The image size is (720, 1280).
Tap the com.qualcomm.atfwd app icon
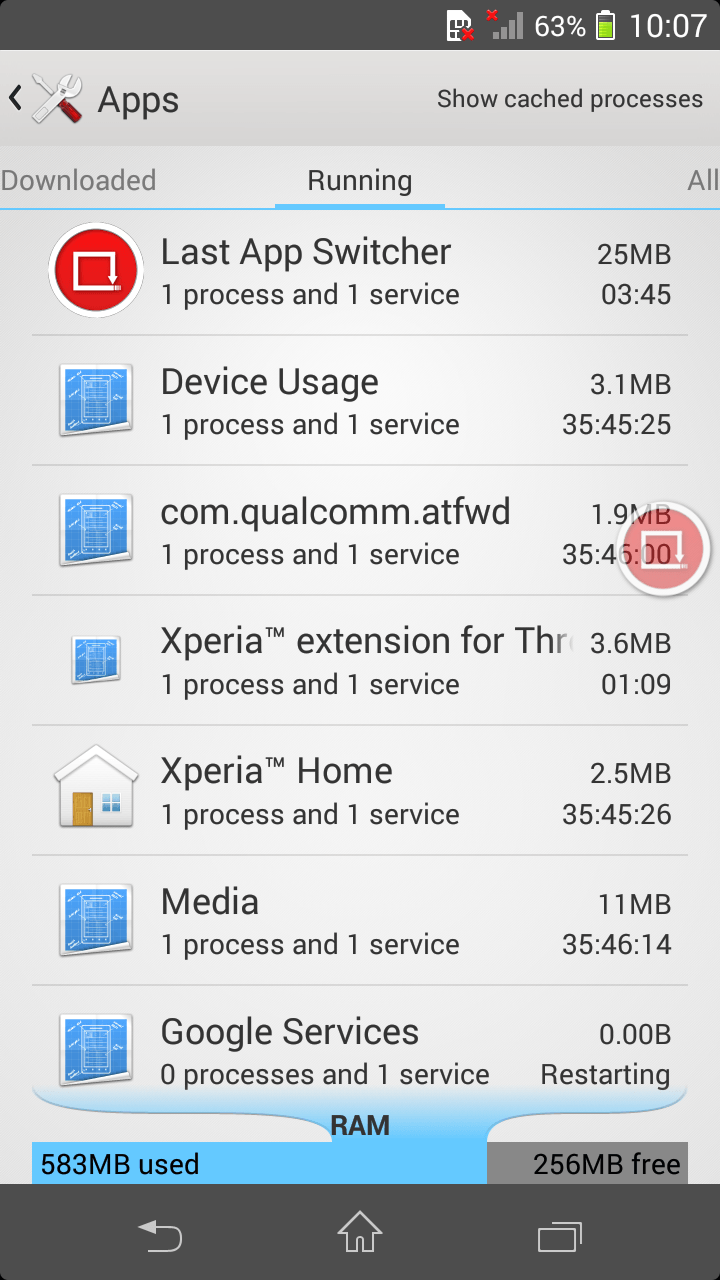click(96, 530)
